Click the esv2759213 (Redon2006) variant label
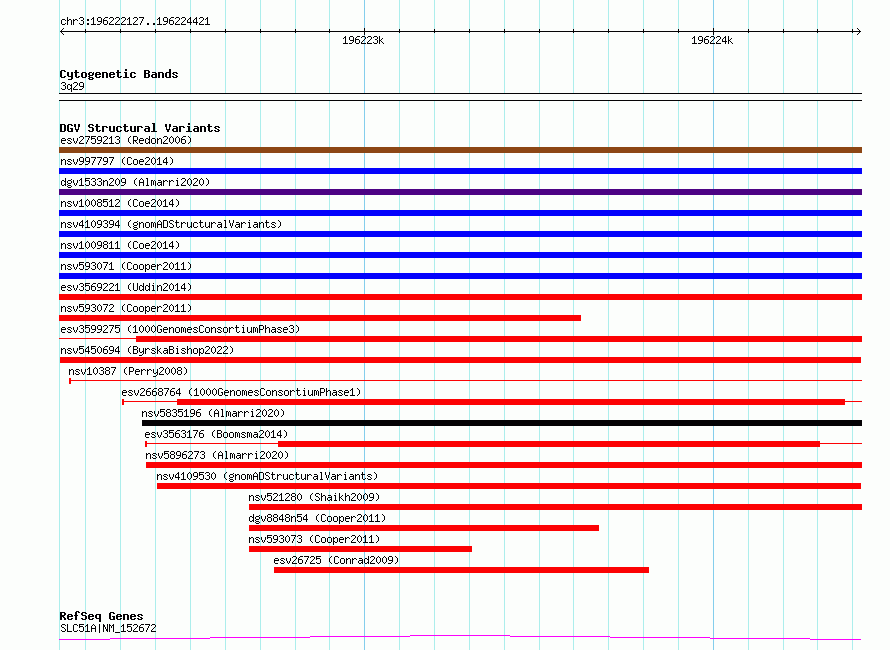Viewport: 890px width, 650px height. click(x=126, y=140)
